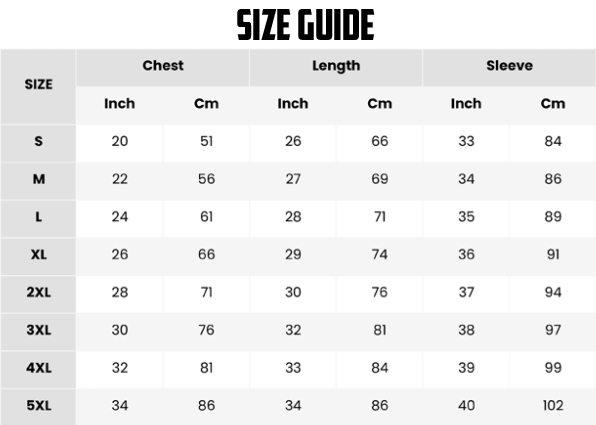Viewport: 596px width, 425px height.
Task: Click the SIZE GUIDE title
Action: click(306, 25)
